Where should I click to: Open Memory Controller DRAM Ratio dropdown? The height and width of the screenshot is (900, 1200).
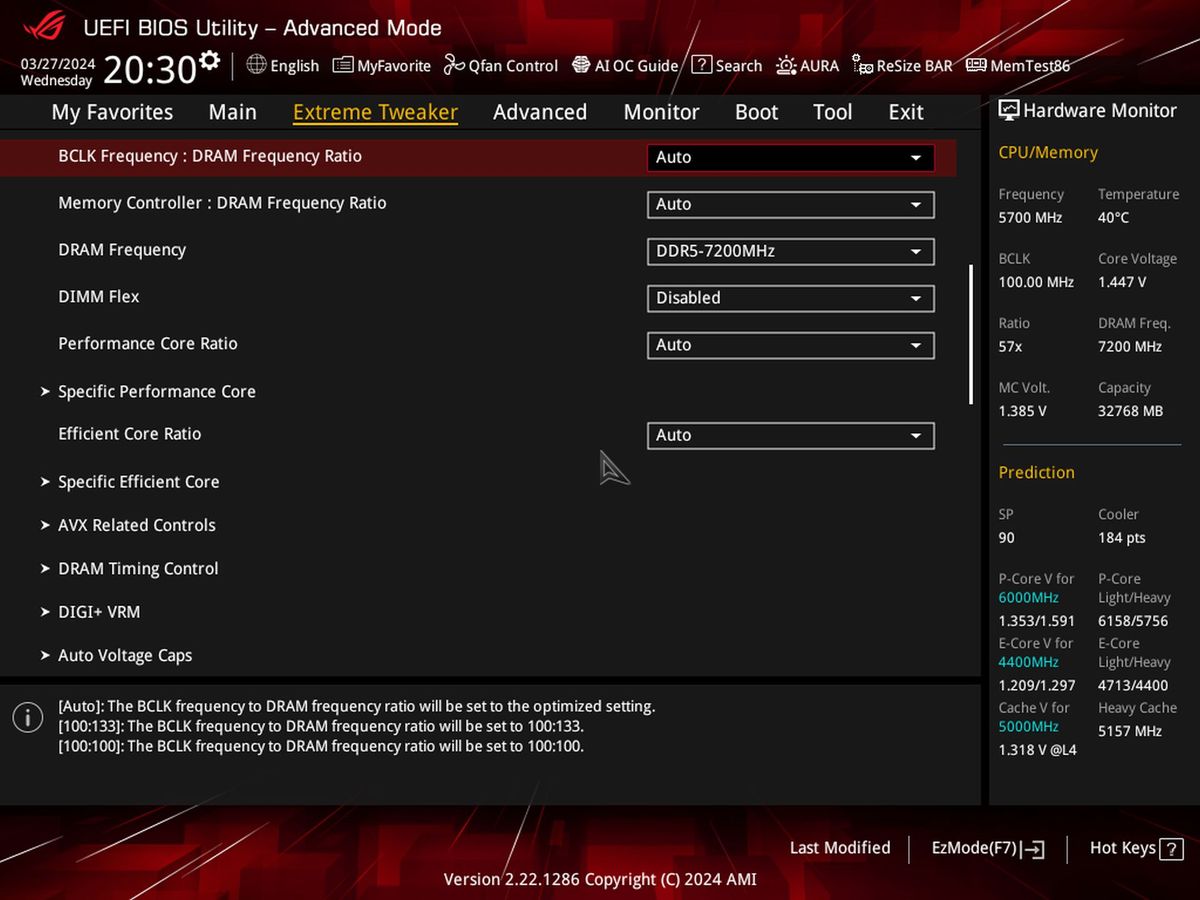[x=790, y=204]
